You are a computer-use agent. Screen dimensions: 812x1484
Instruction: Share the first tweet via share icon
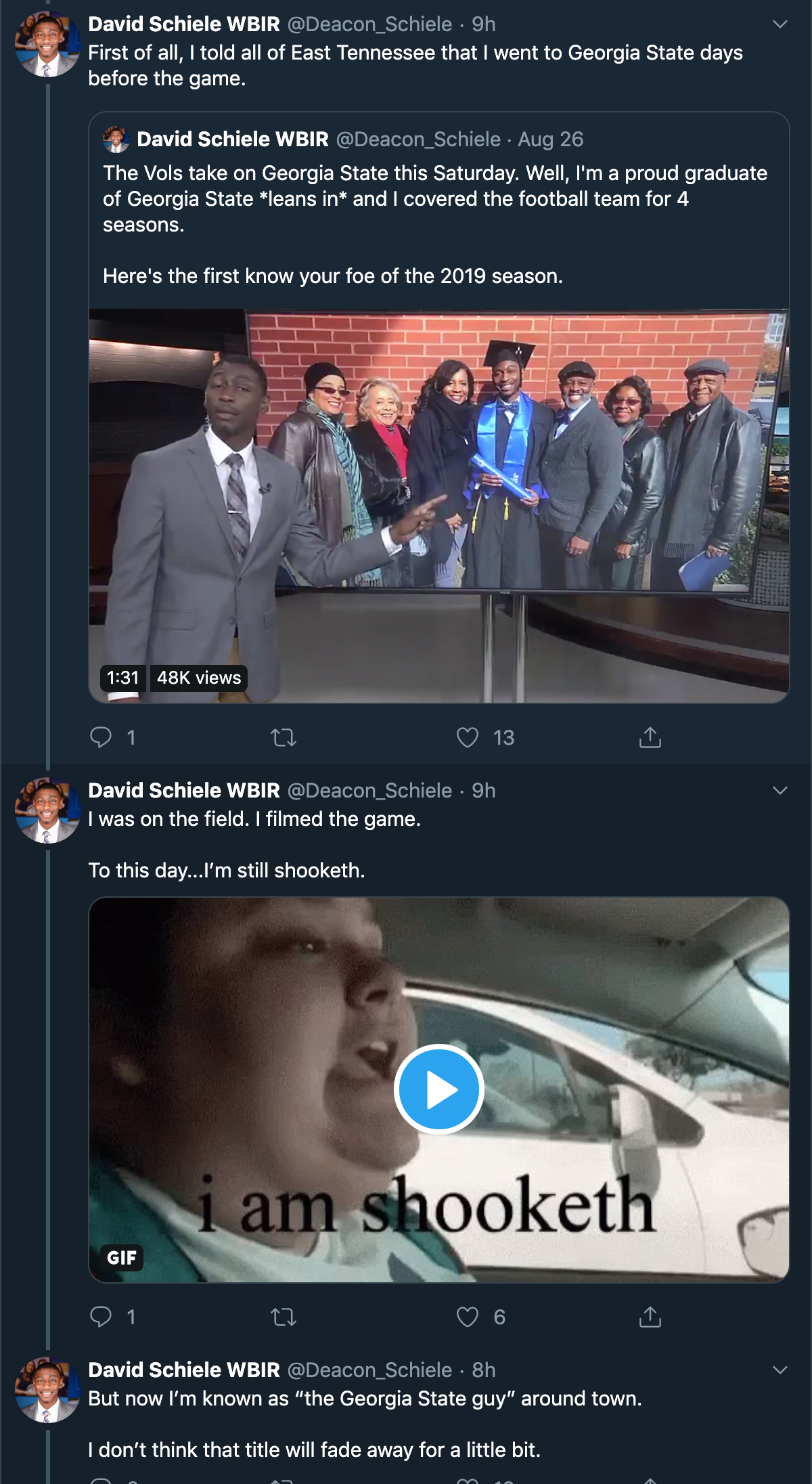650,737
